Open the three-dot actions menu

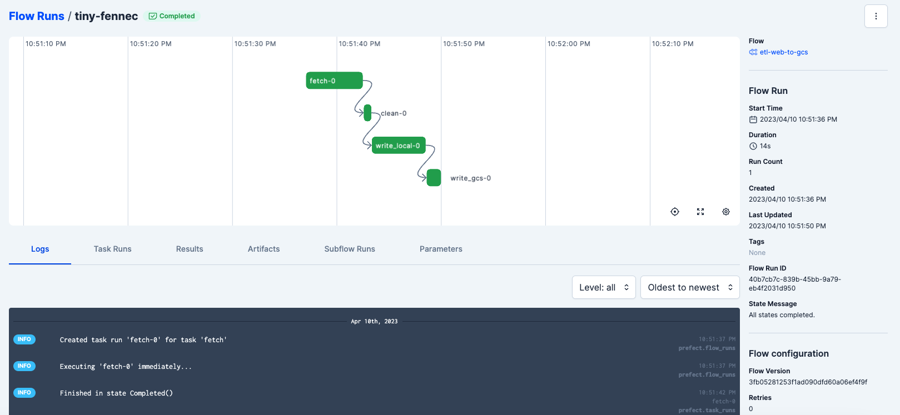(x=876, y=16)
